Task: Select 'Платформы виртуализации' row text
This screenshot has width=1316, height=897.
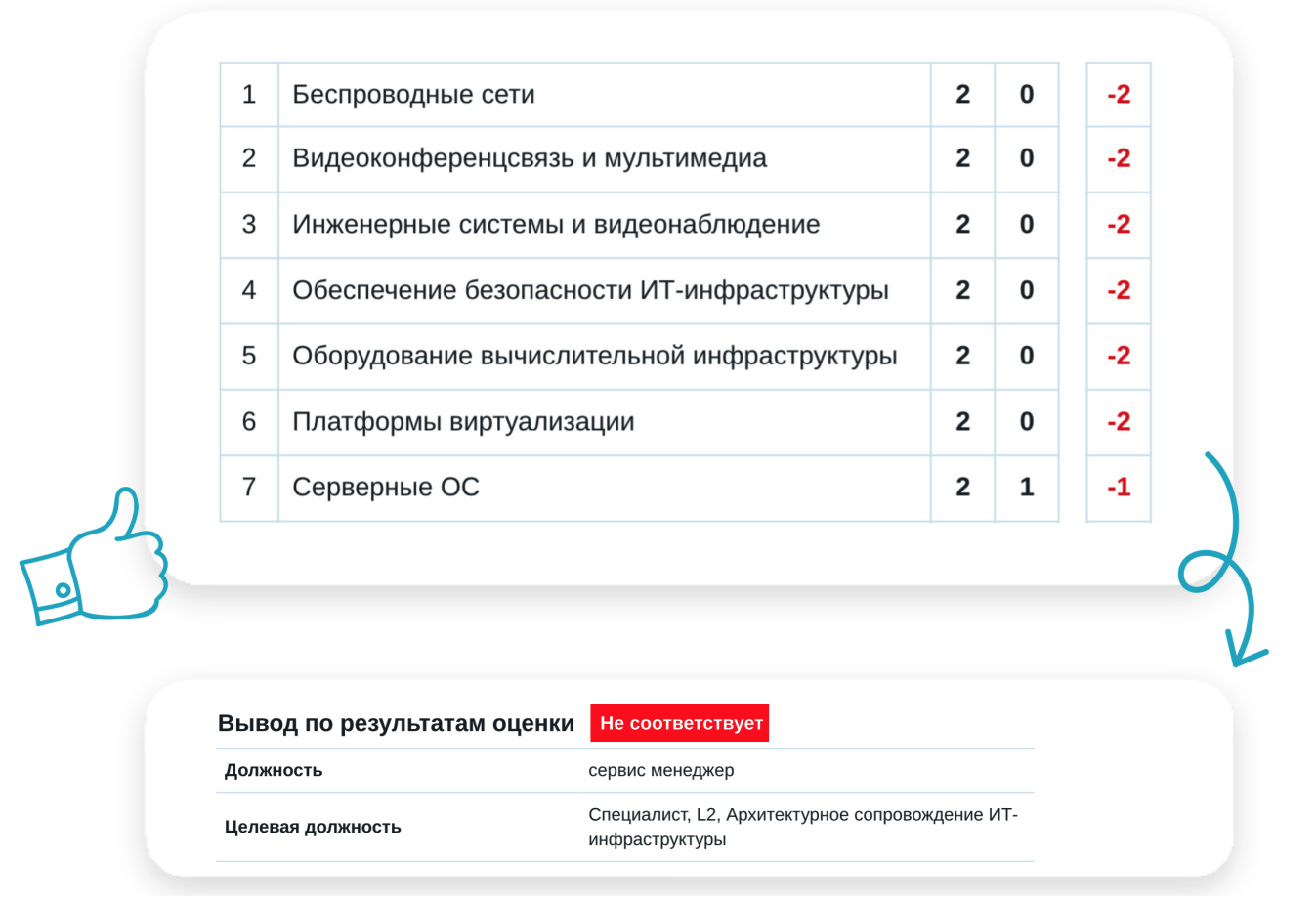Action: [463, 421]
